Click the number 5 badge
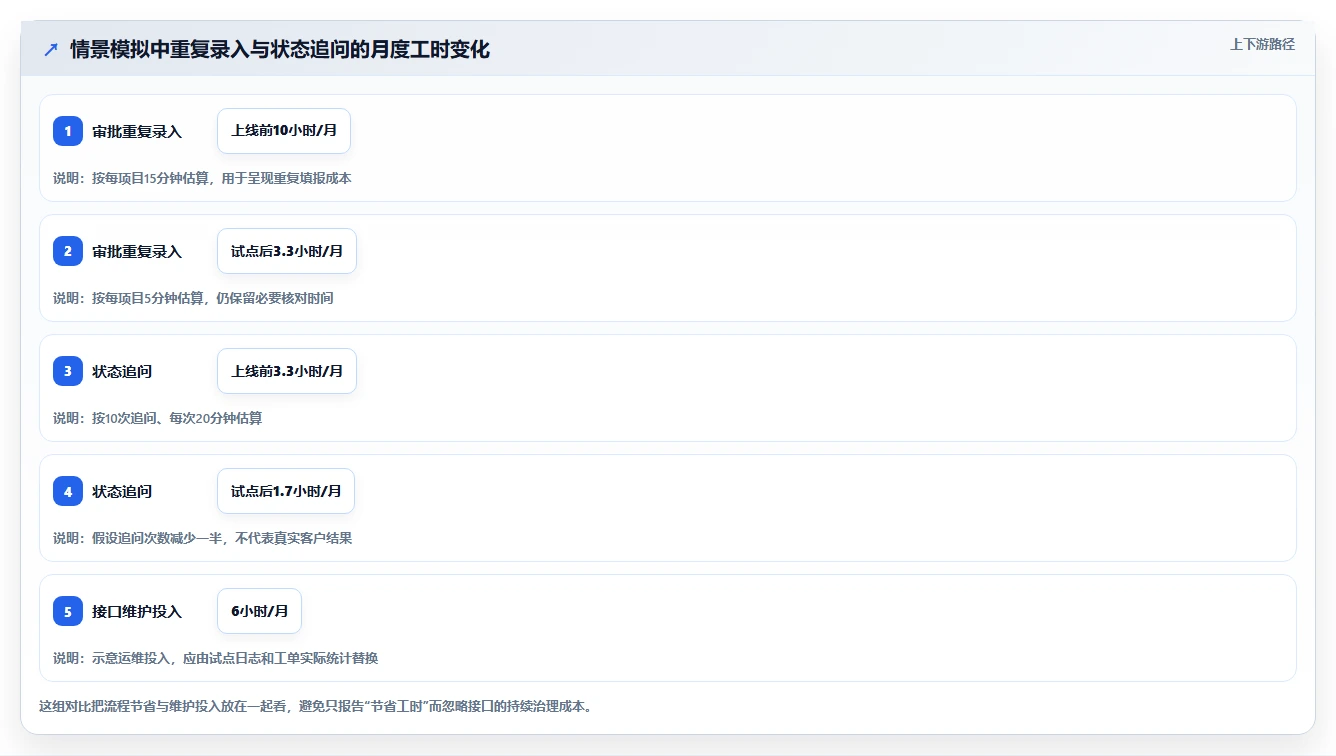1336x756 pixels. point(68,611)
